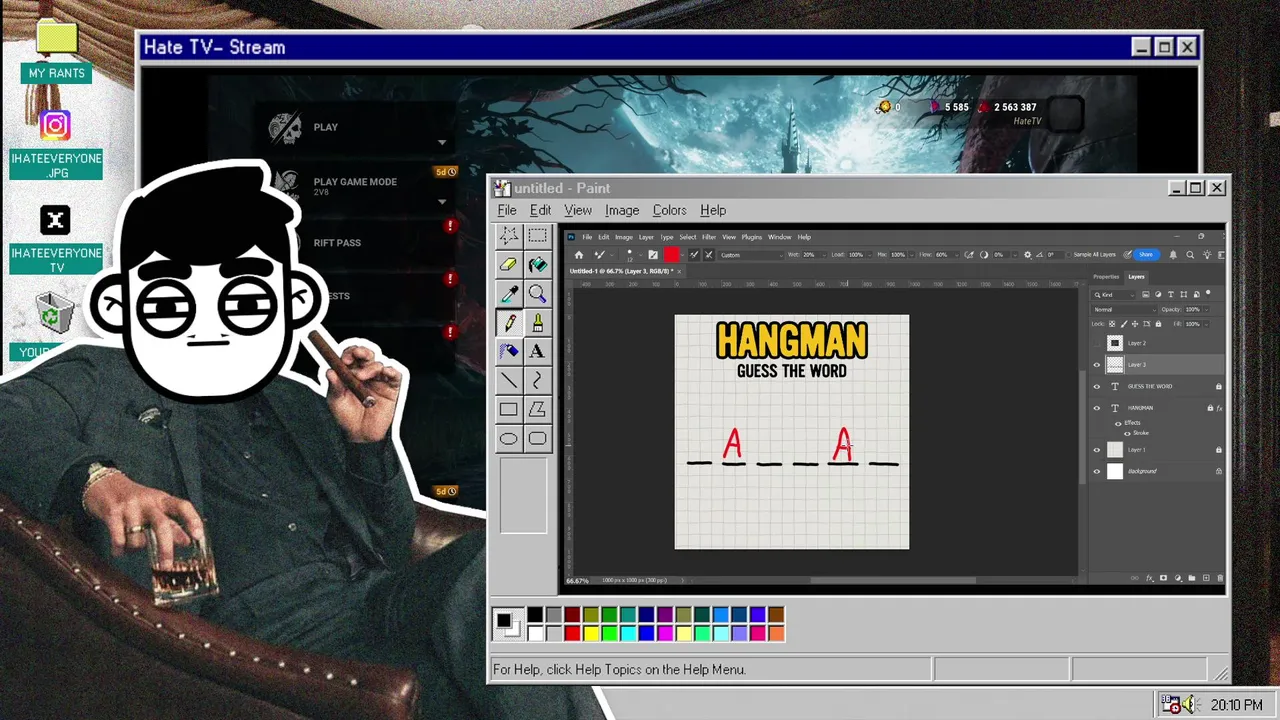The height and width of the screenshot is (720, 1280).
Task: Click RIFT PASS in the stream menu
Action: click(337, 243)
